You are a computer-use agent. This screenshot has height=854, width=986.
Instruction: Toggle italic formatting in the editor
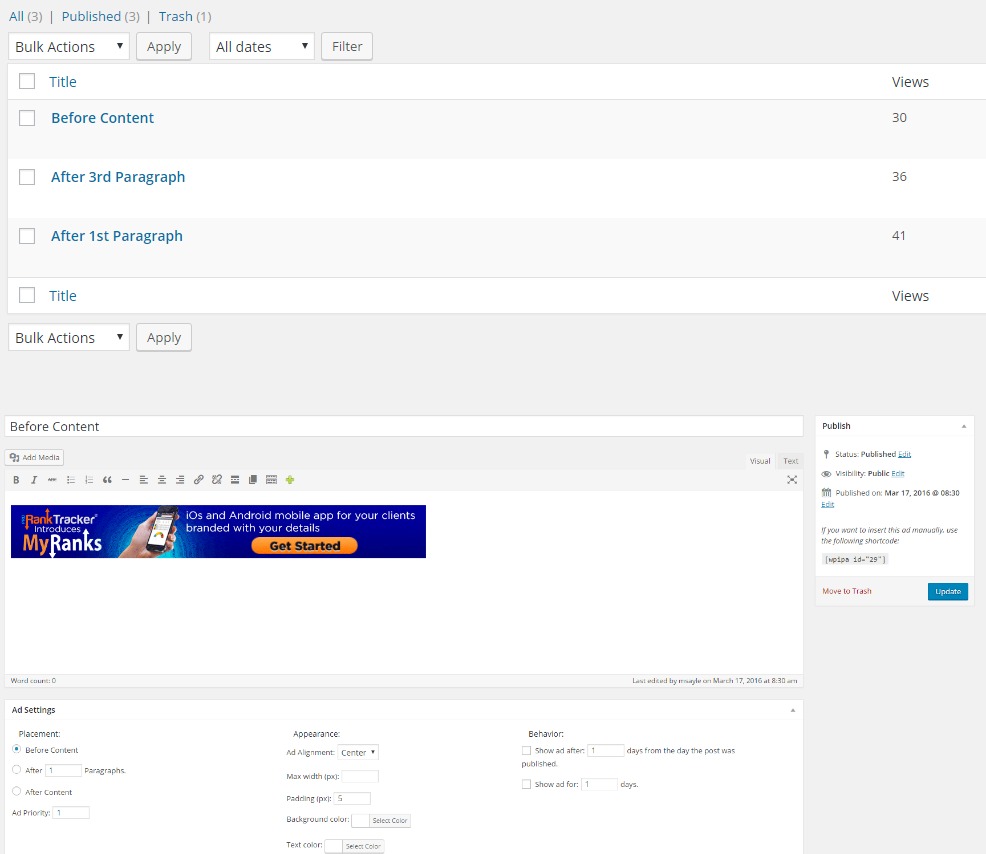tap(34, 480)
